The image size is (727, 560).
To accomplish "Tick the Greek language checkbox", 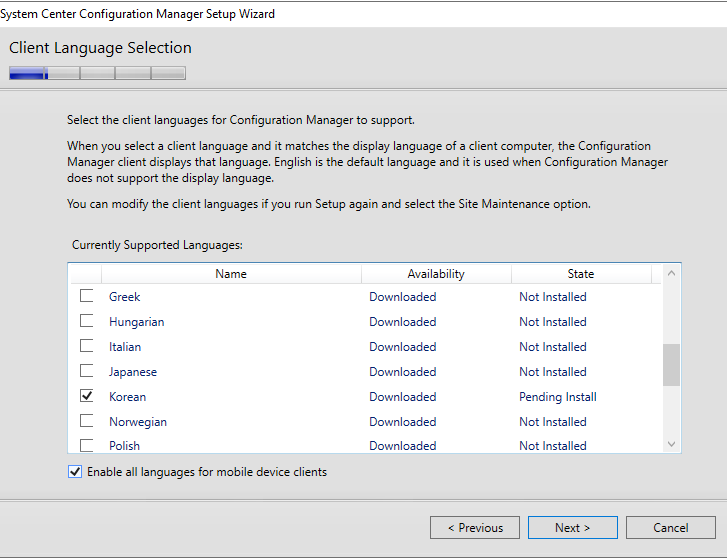I will (87, 296).
